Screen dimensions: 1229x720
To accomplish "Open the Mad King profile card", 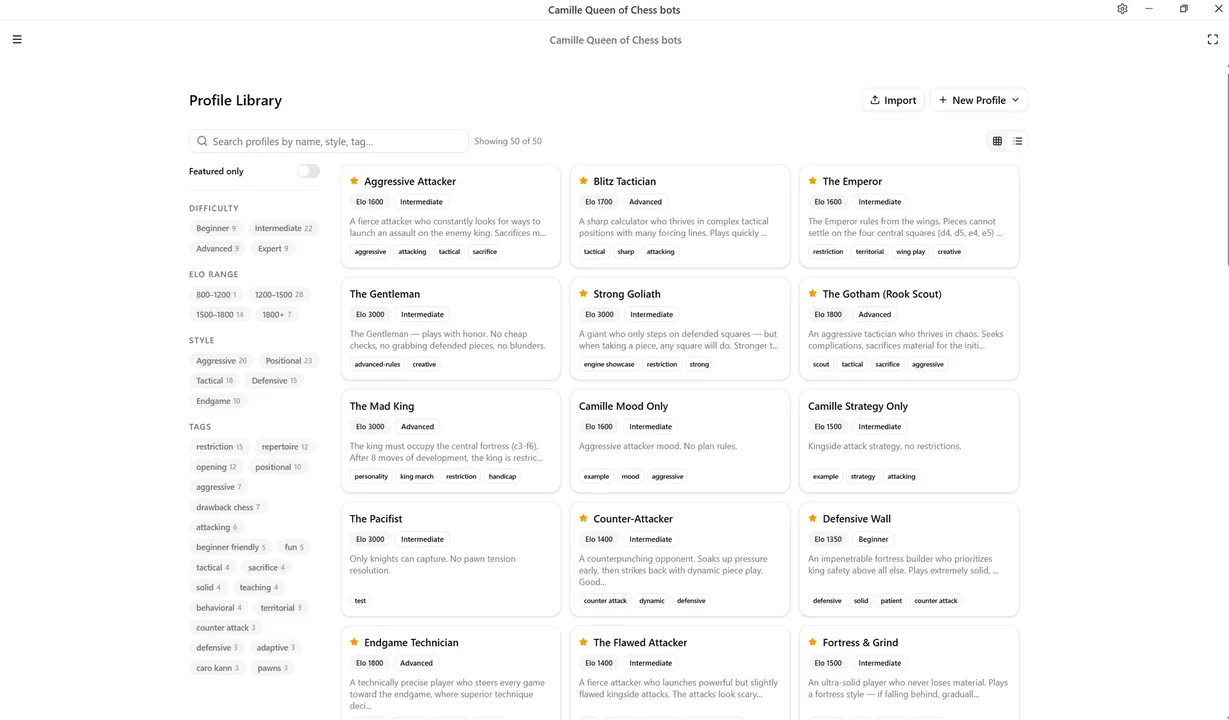I will click(451, 441).
